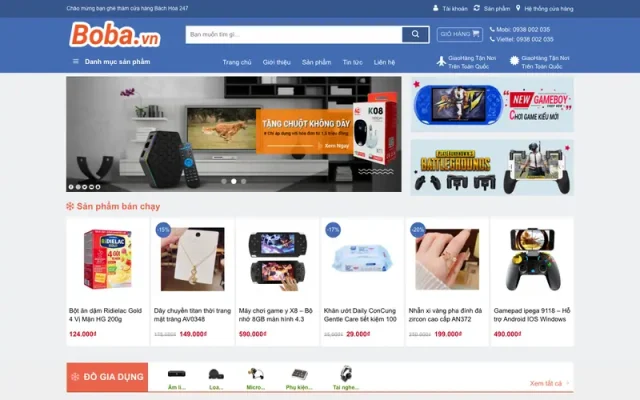Select the Loa category icon
The height and width of the screenshot is (400, 640).
tap(216, 374)
